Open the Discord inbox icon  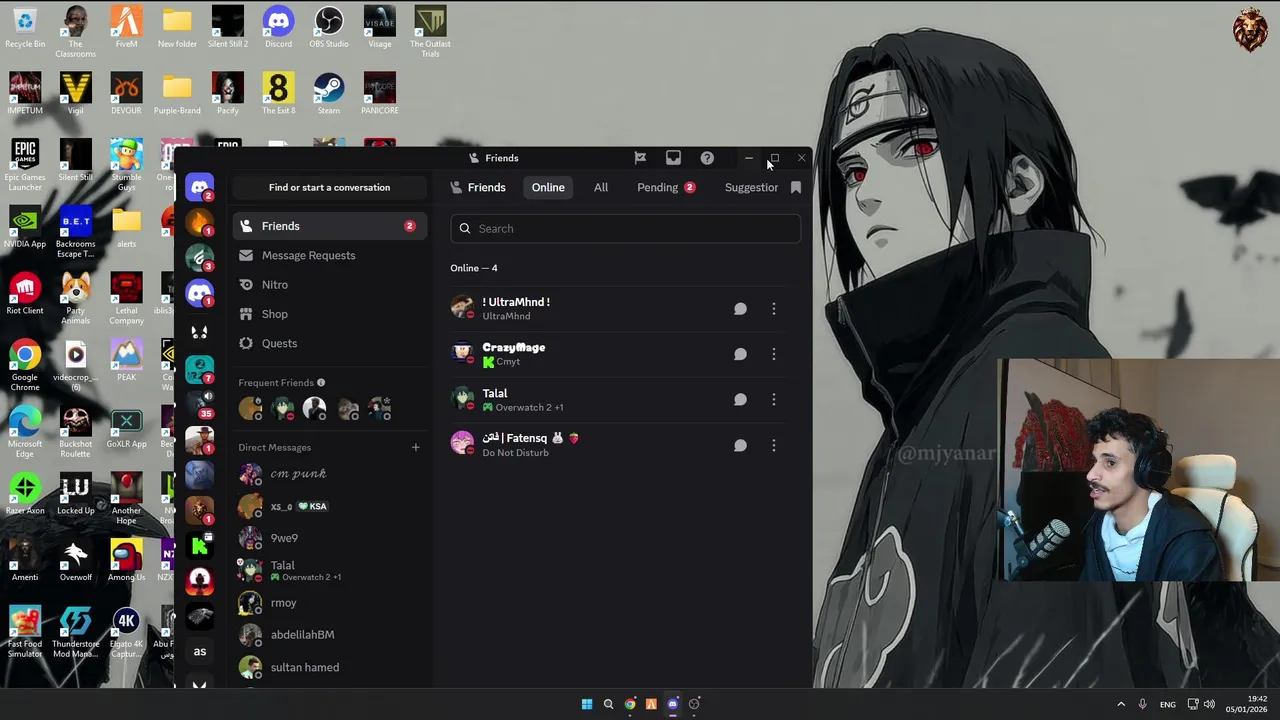point(673,158)
